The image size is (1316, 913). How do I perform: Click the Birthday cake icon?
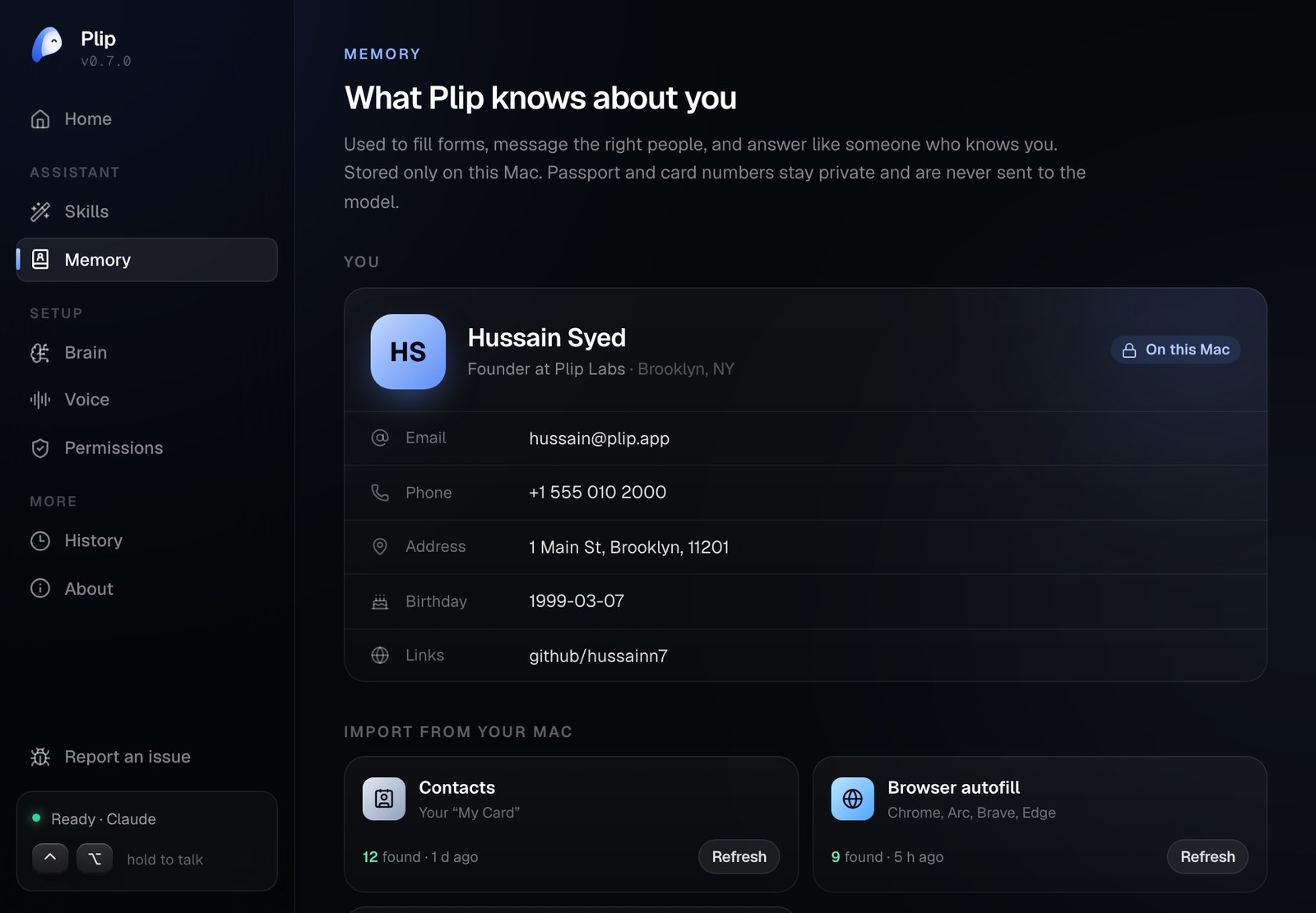pyautogui.click(x=380, y=601)
